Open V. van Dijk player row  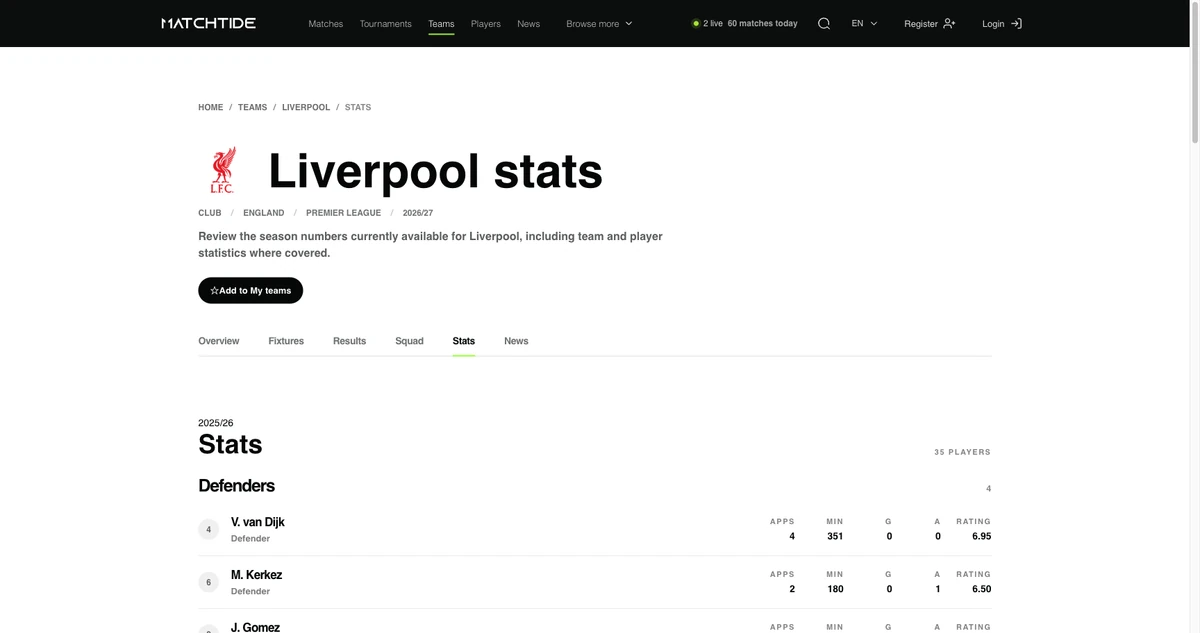pos(595,529)
